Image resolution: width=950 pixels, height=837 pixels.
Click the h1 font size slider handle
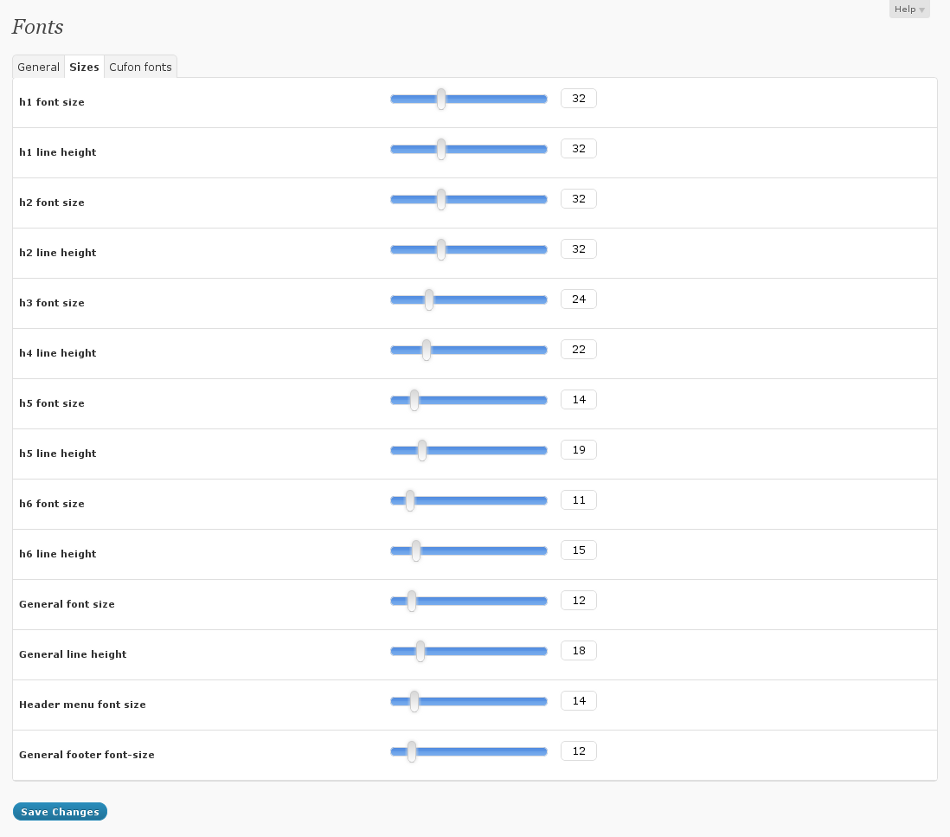point(441,98)
